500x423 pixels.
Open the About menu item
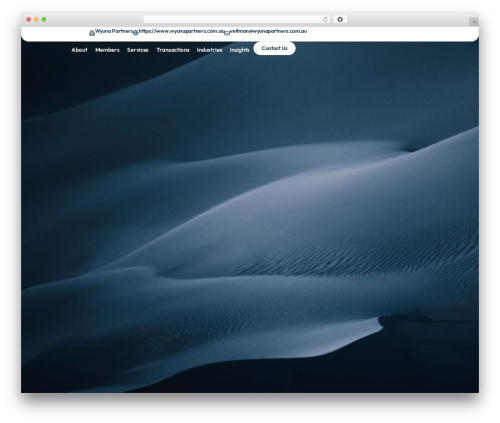79,50
